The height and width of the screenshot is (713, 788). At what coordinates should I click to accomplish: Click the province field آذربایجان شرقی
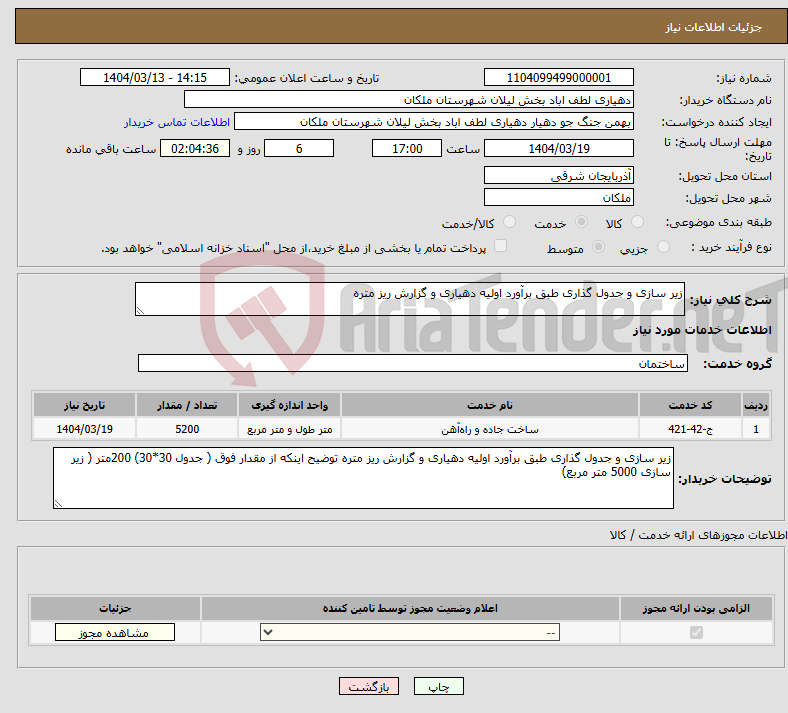[x=558, y=175]
